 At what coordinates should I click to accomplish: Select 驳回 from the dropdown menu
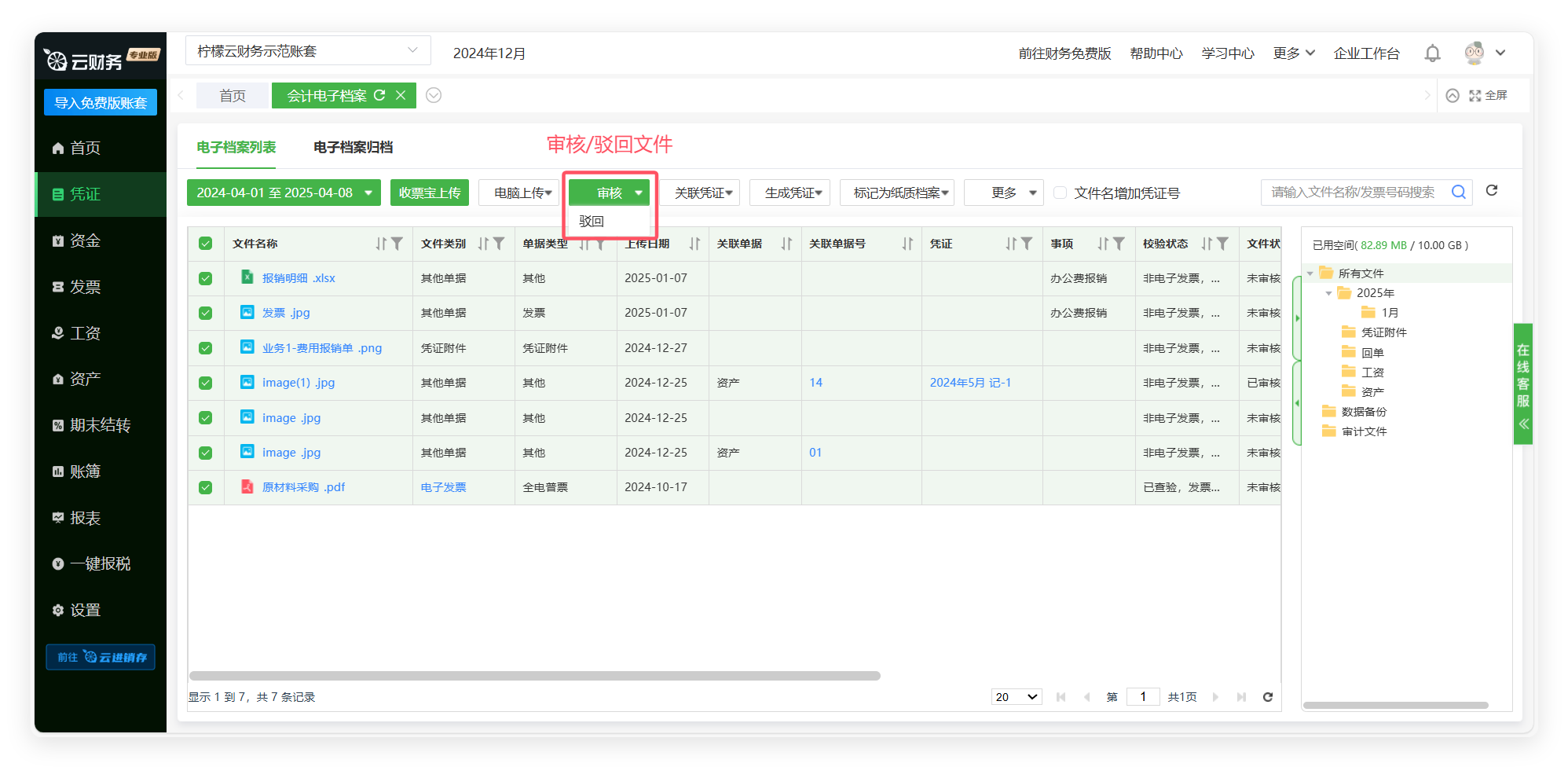click(x=592, y=222)
